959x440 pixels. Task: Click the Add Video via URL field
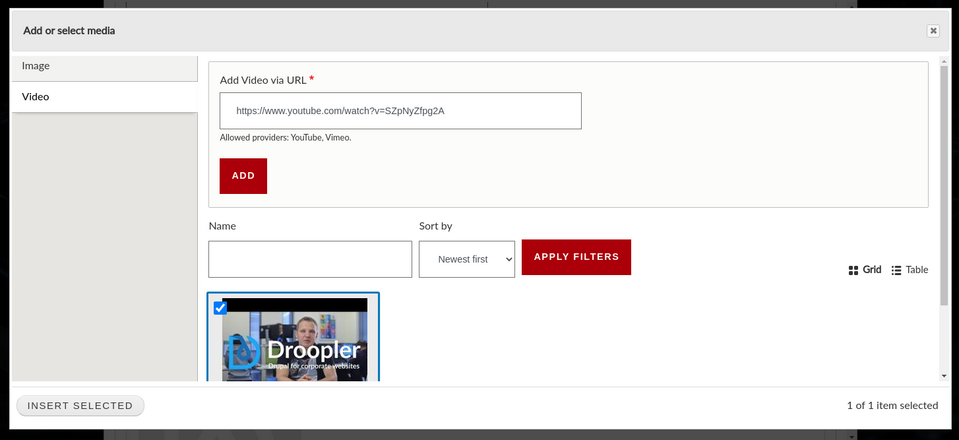pos(401,111)
